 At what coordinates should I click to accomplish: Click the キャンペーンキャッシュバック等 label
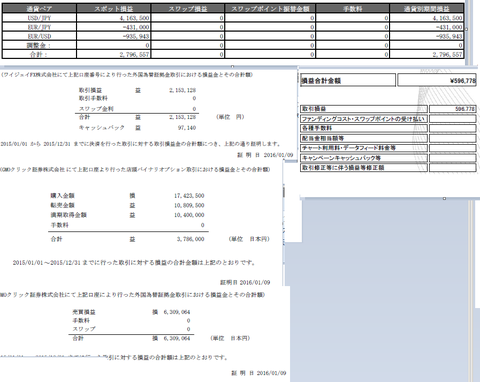(x=364, y=158)
